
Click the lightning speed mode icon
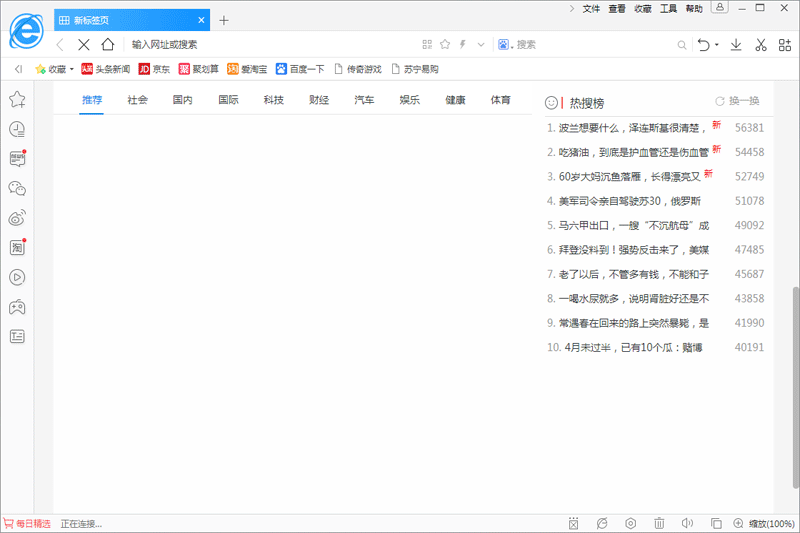463,44
